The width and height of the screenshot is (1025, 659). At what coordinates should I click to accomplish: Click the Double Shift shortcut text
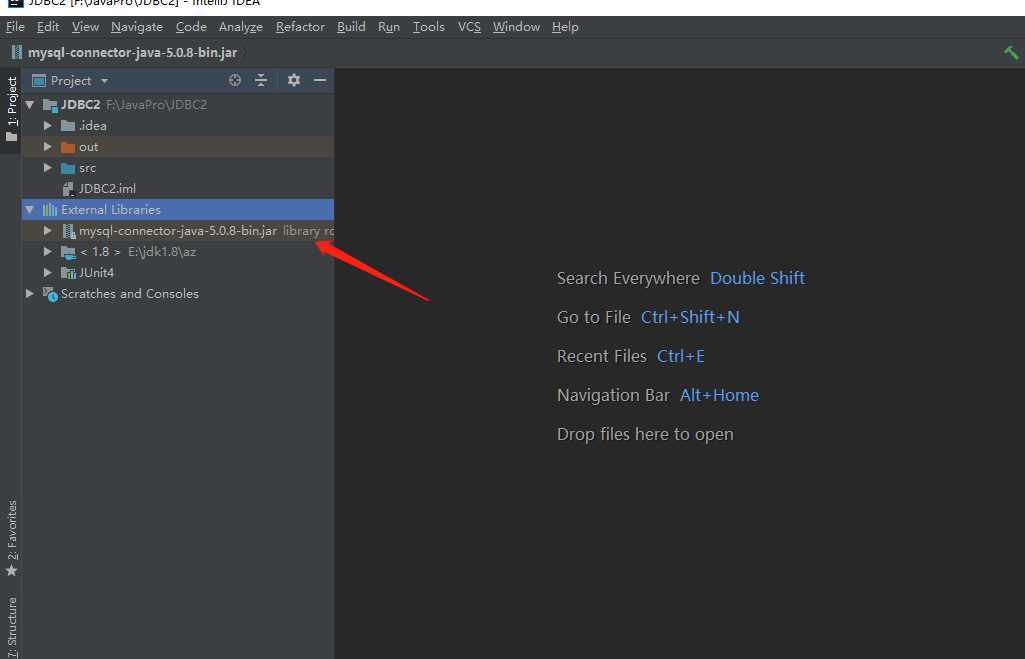(x=757, y=278)
